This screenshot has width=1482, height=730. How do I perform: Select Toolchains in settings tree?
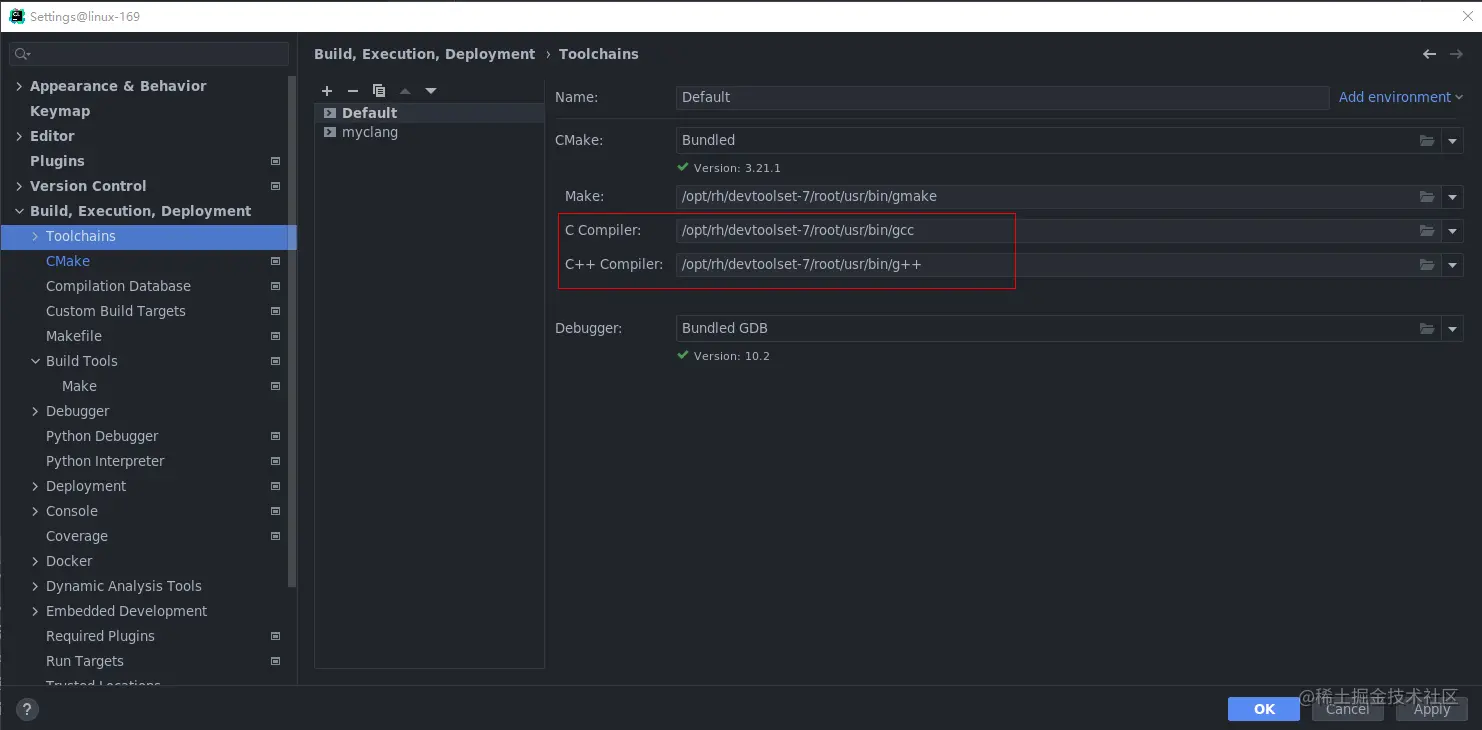point(148,236)
